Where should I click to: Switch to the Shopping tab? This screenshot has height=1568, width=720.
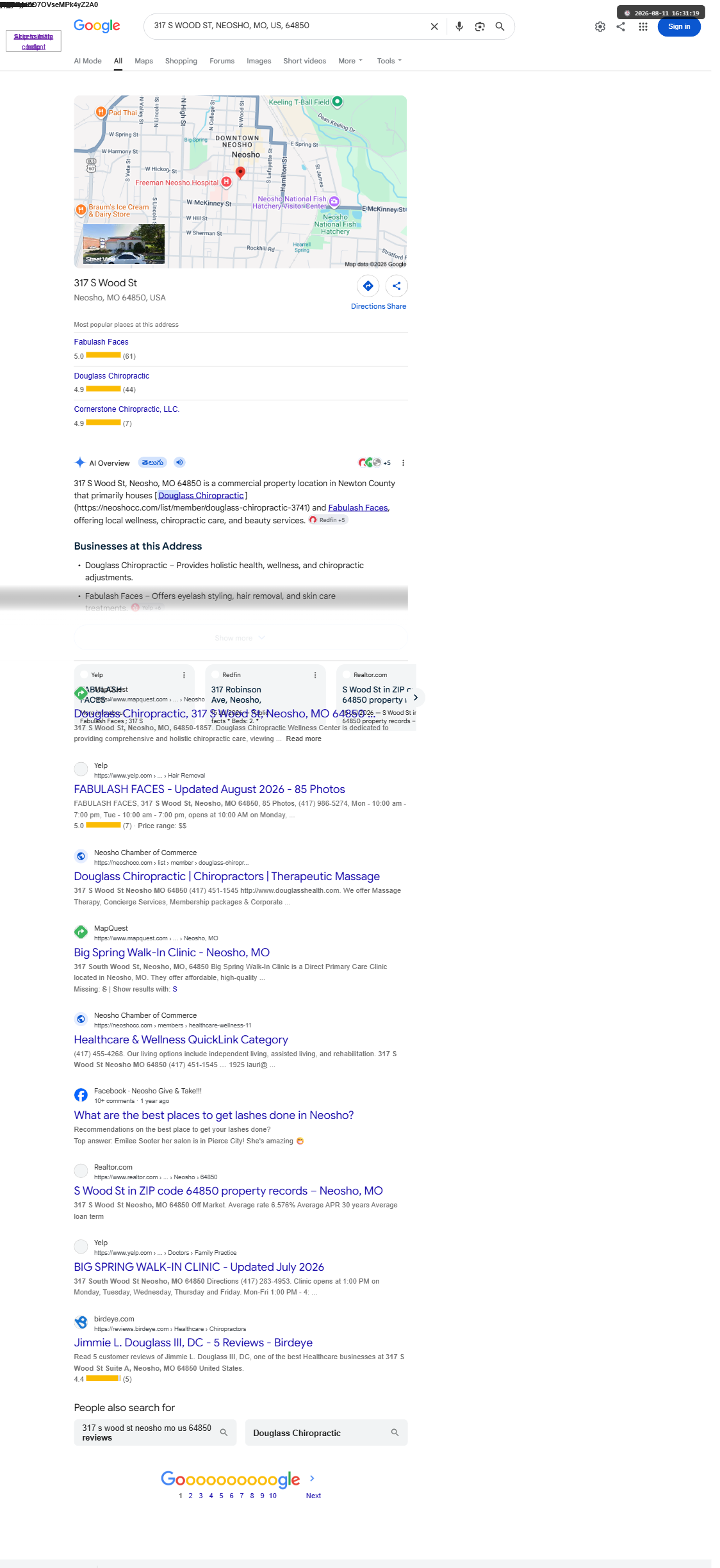pos(181,61)
